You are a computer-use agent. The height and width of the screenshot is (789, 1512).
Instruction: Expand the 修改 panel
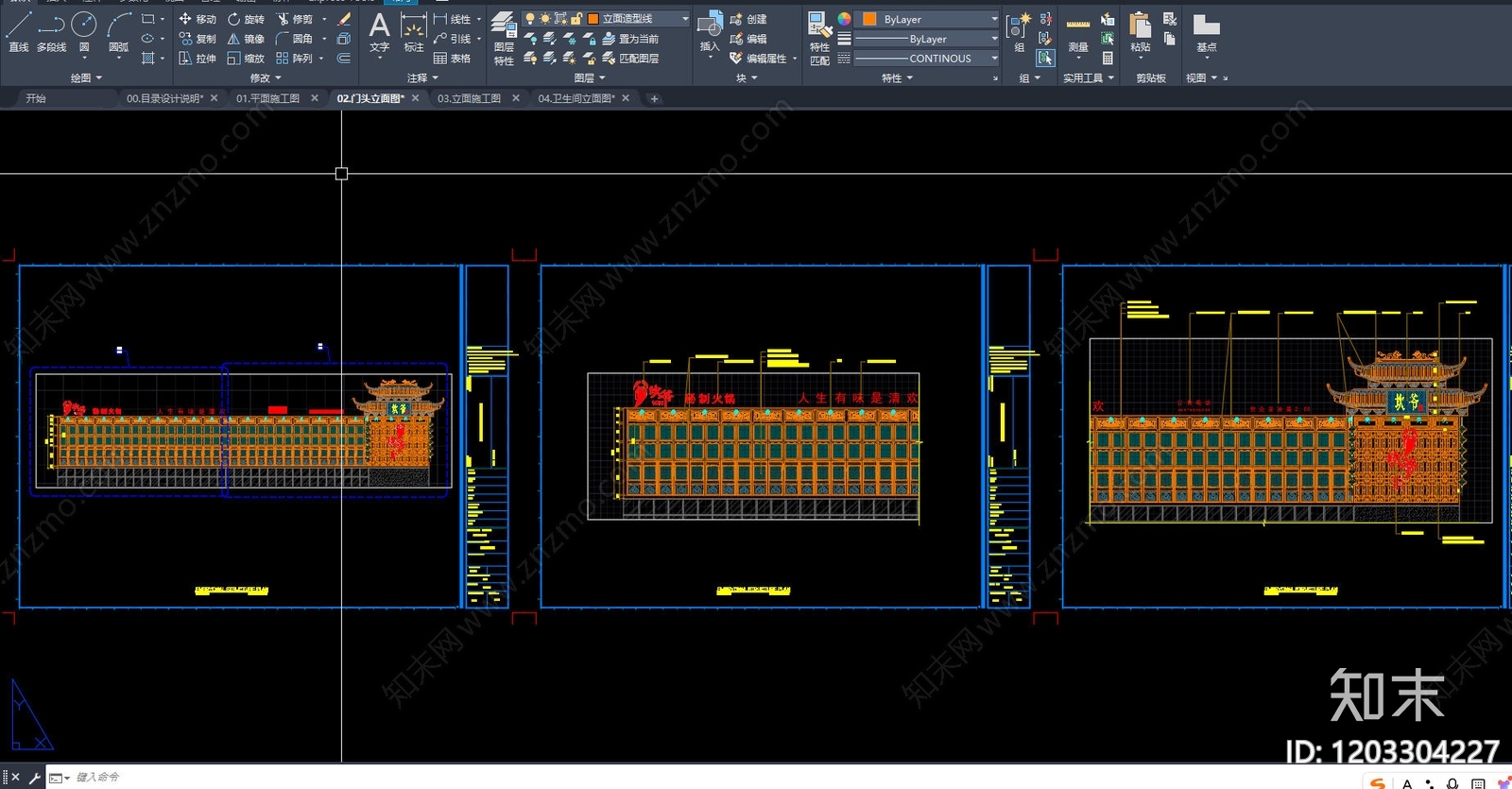click(266, 78)
